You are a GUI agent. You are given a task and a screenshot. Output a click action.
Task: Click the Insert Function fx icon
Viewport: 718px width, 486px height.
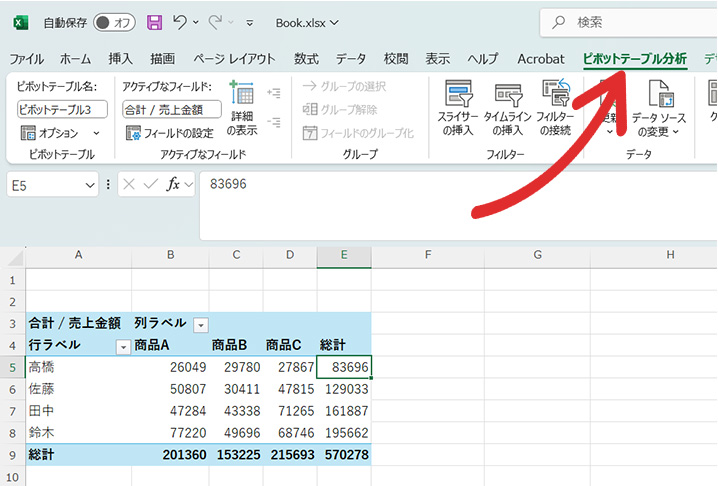(173, 184)
